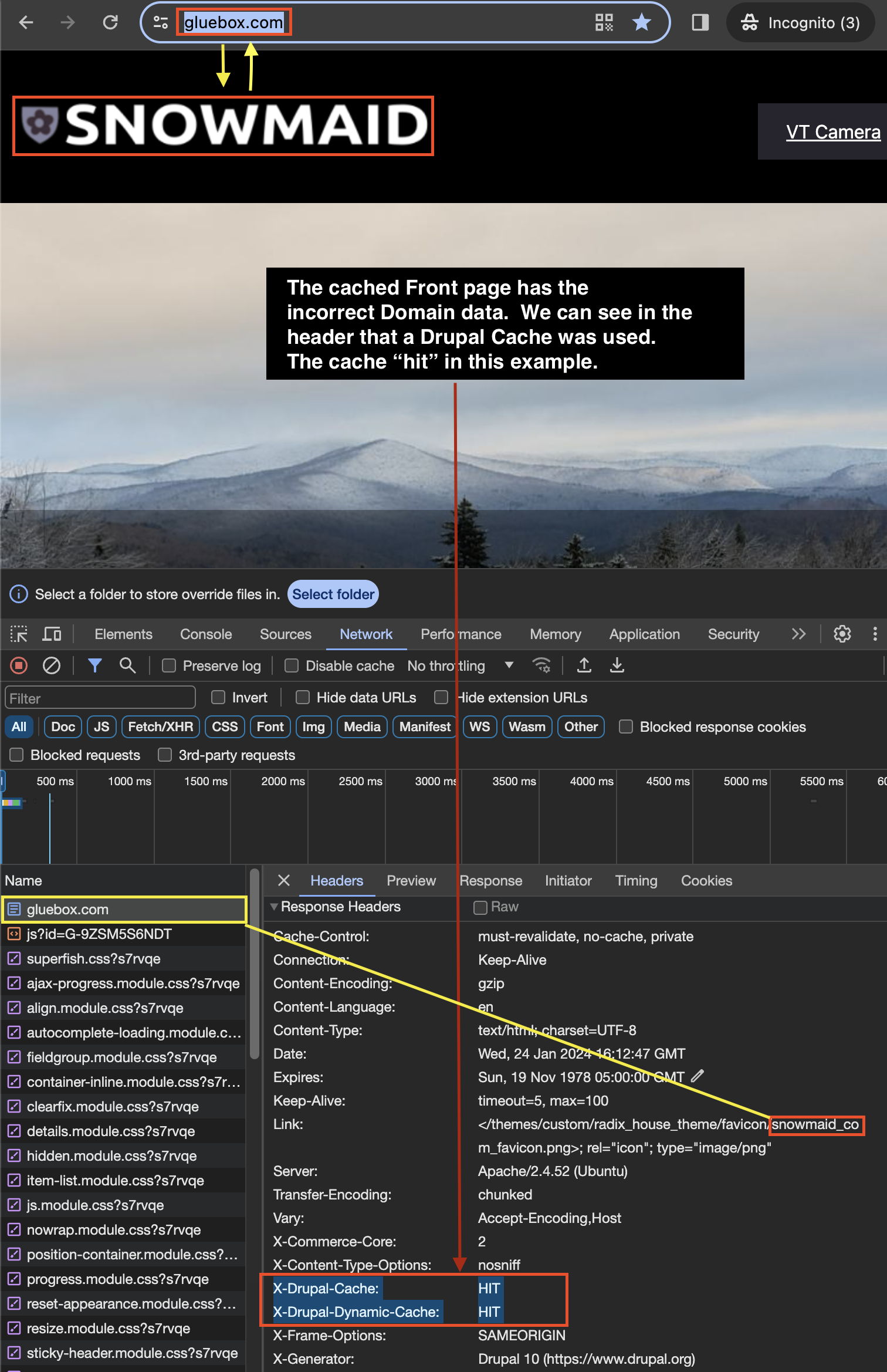887x1372 pixels.
Task: Select the All filter type
Action: pyautogui.click(x=19, y=726)
